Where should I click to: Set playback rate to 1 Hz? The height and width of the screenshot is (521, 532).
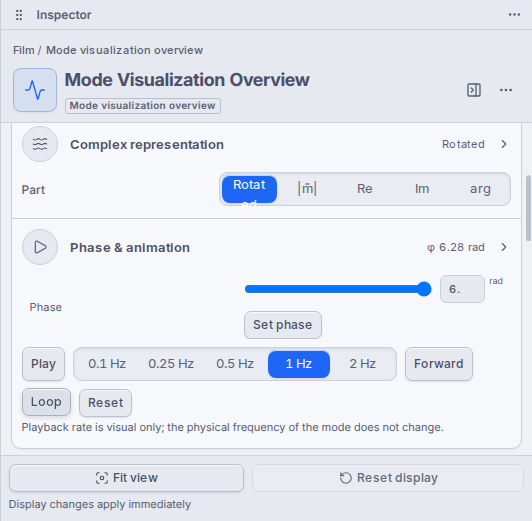pyautogui.click(x=299, y=364)
